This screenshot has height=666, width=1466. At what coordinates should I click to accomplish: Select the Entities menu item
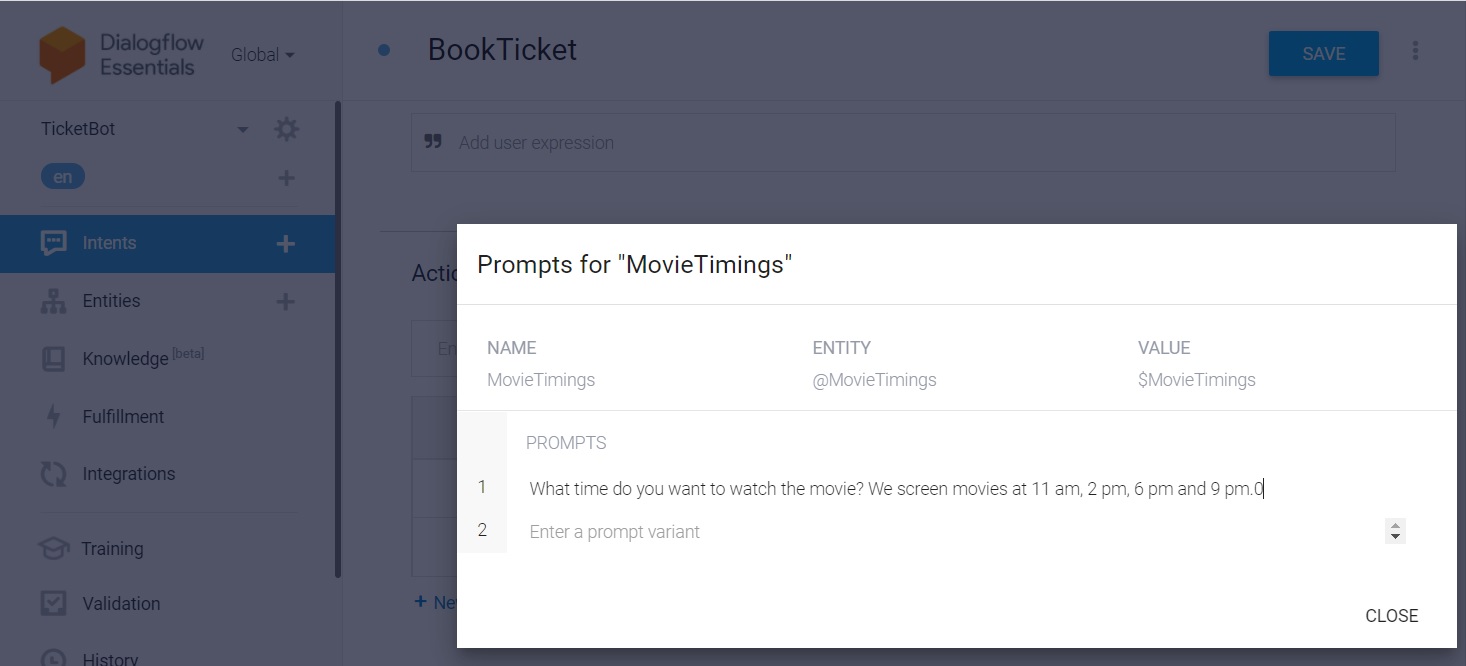click(x=111, y=301)
